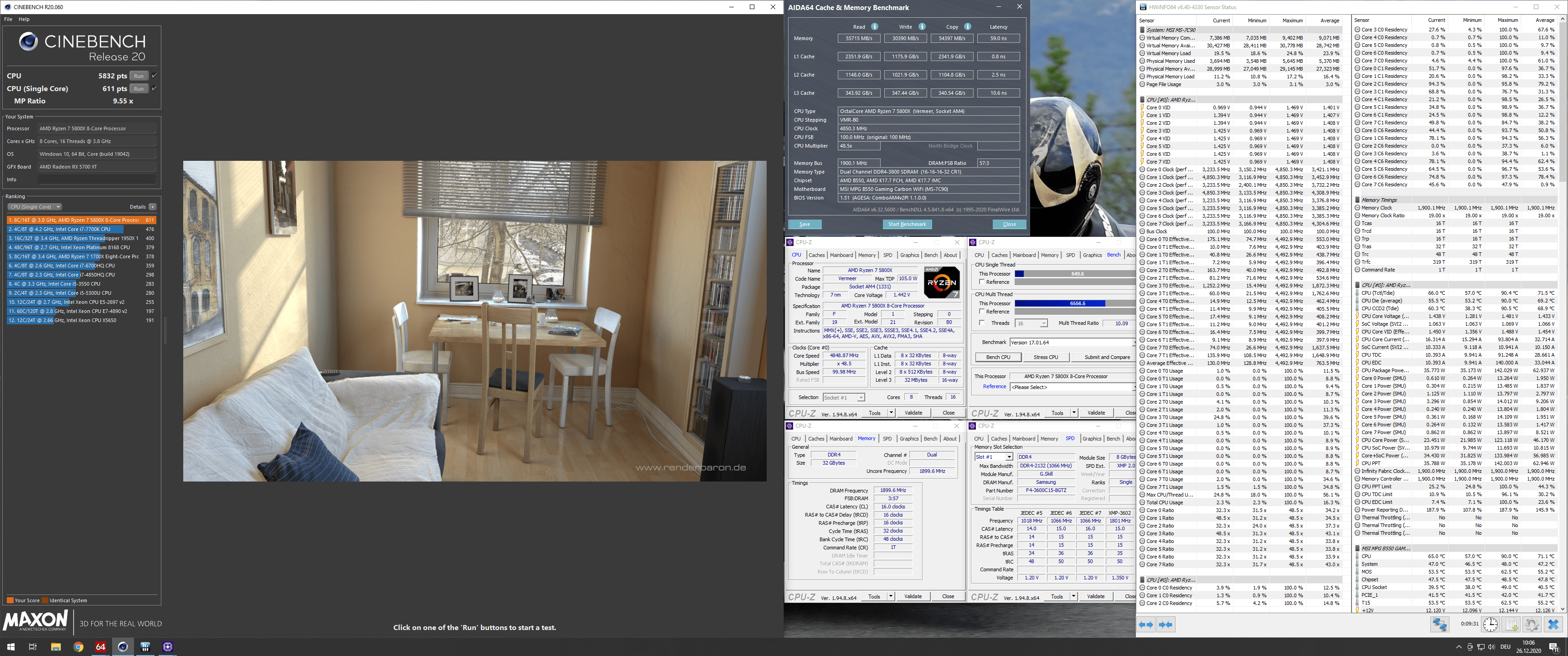
Task: Open the Reference <Please Select> dropdown
Action: [1073, 387]
